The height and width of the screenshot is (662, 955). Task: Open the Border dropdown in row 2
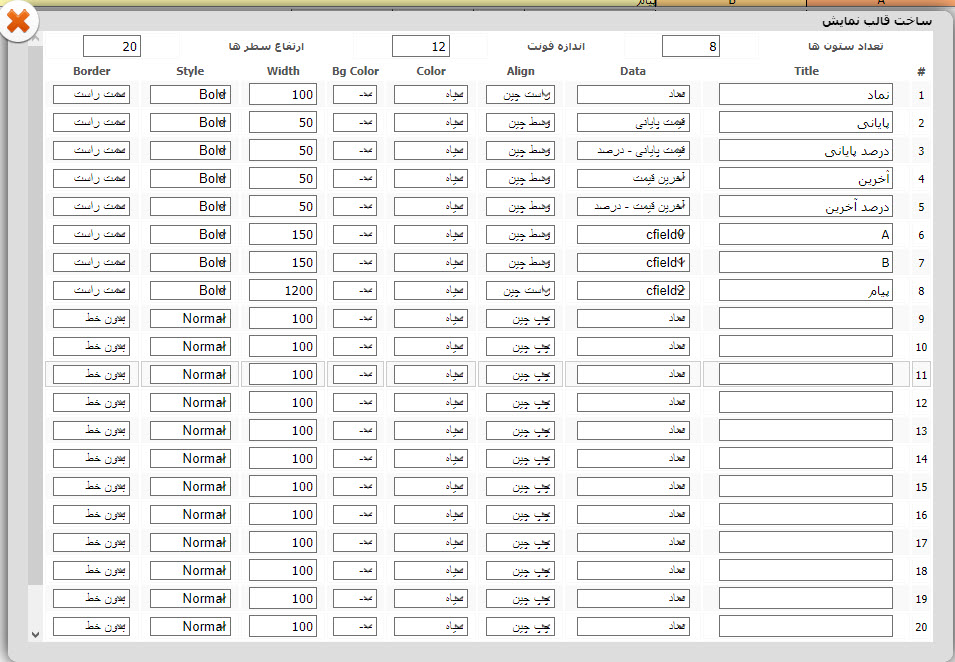pyautogui.click(x=91, y=123)
